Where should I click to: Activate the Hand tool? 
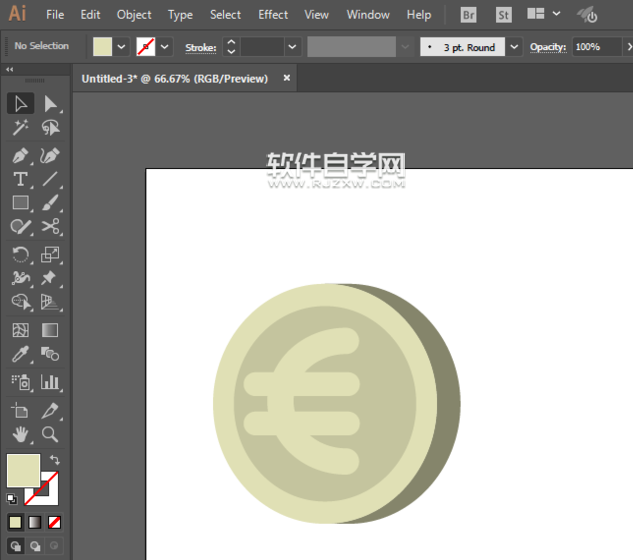(x=20, y=434)
